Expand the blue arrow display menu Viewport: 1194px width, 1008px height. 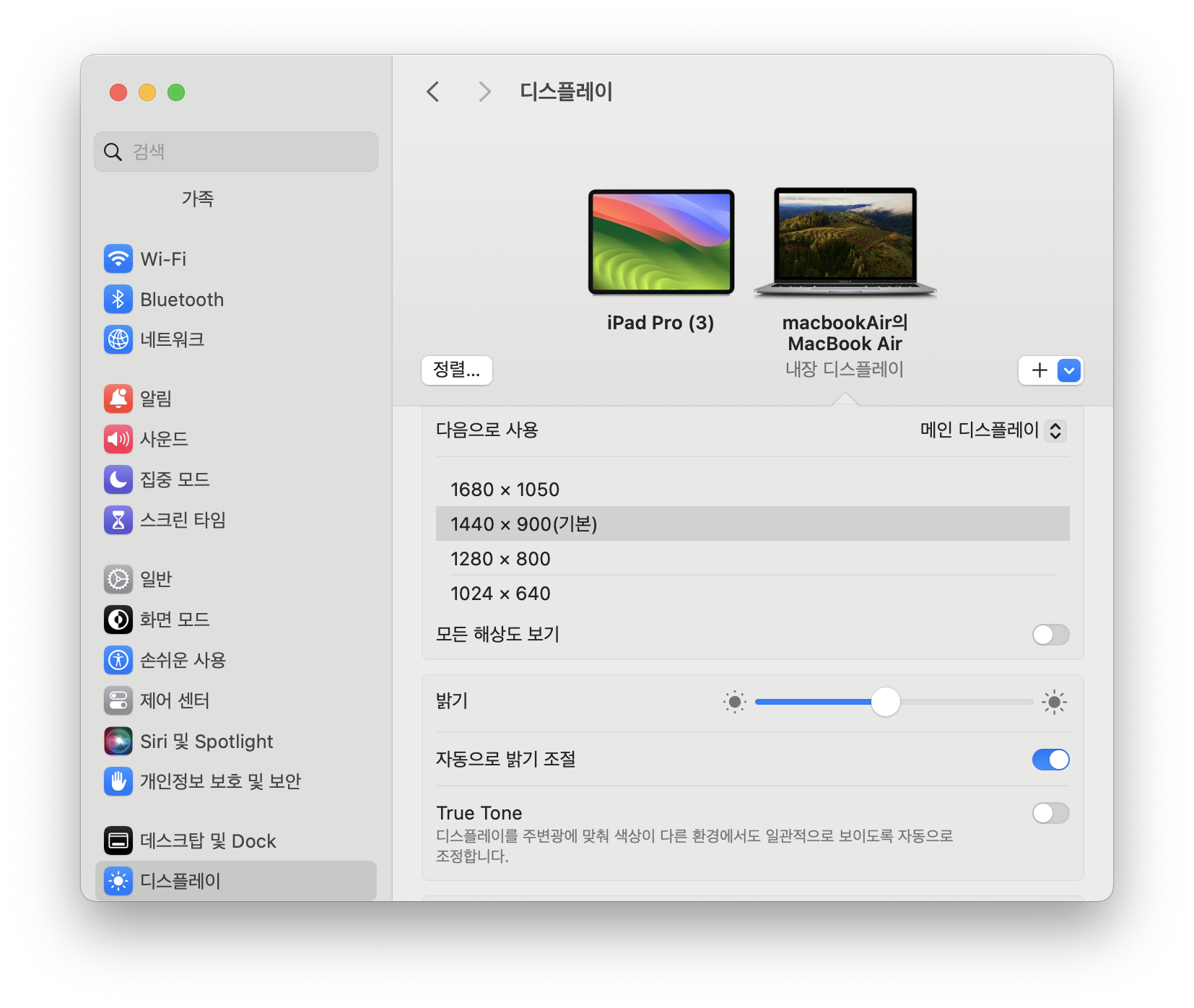tap(1069, 370)
